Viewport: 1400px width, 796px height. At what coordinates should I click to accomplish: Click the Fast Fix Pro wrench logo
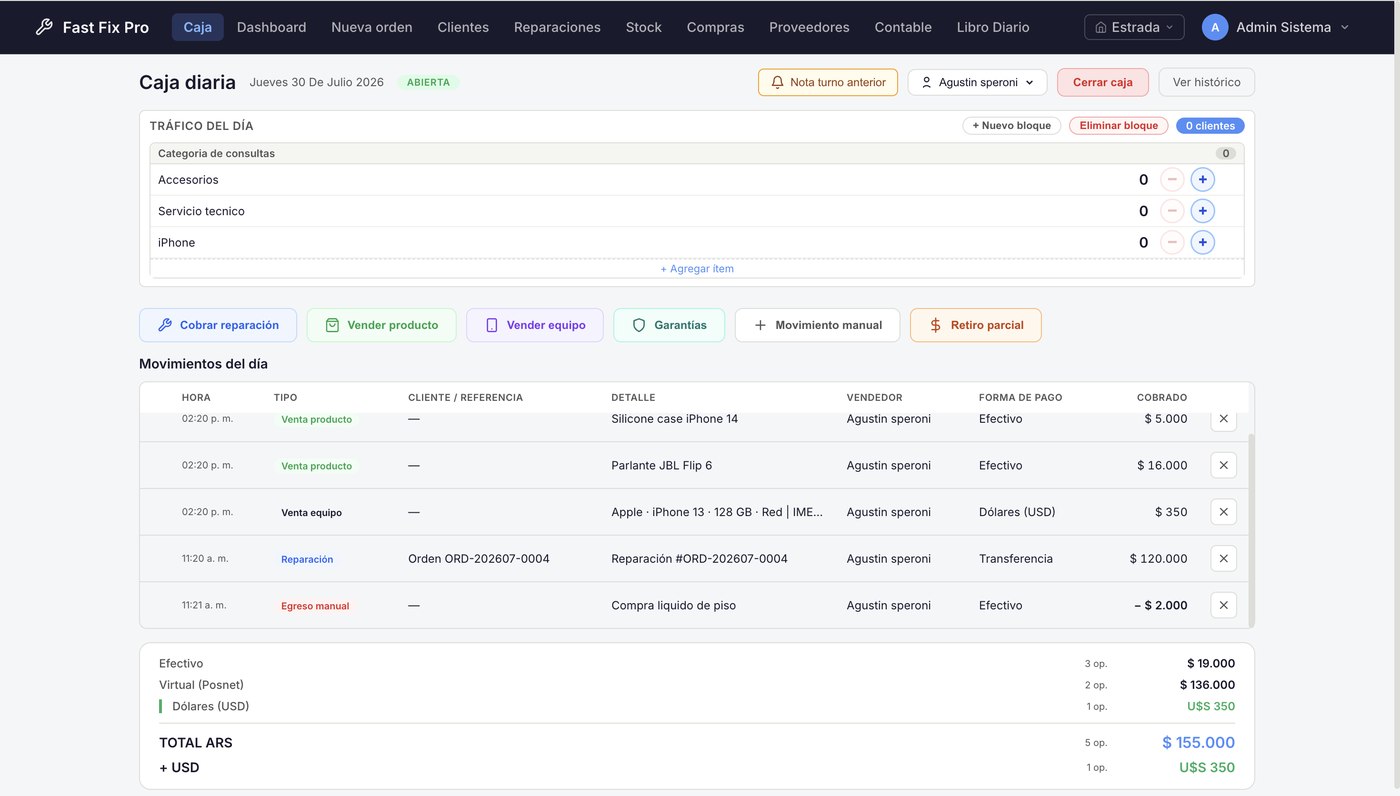tap(44, 27)
